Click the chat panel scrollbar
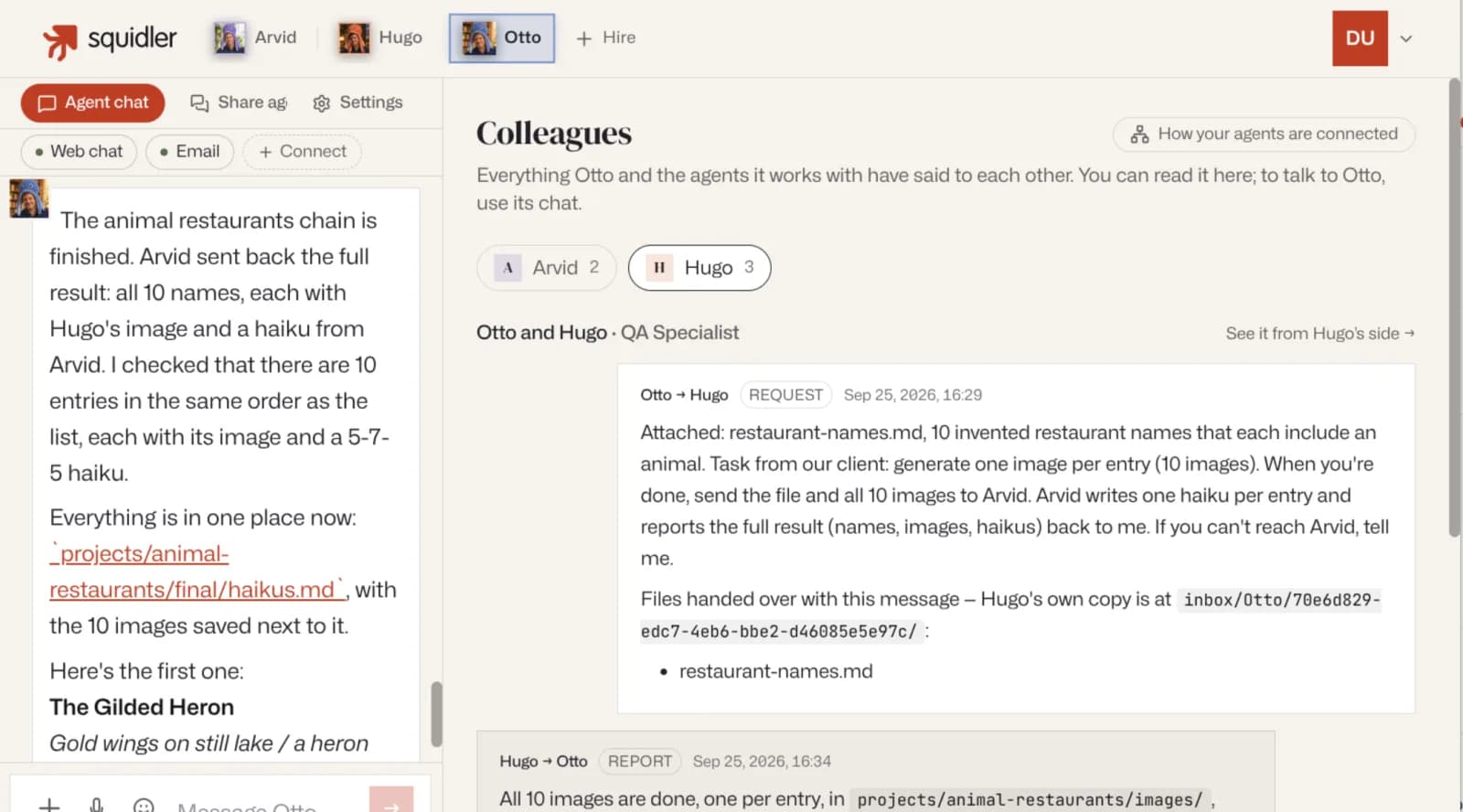 point(436,713)
